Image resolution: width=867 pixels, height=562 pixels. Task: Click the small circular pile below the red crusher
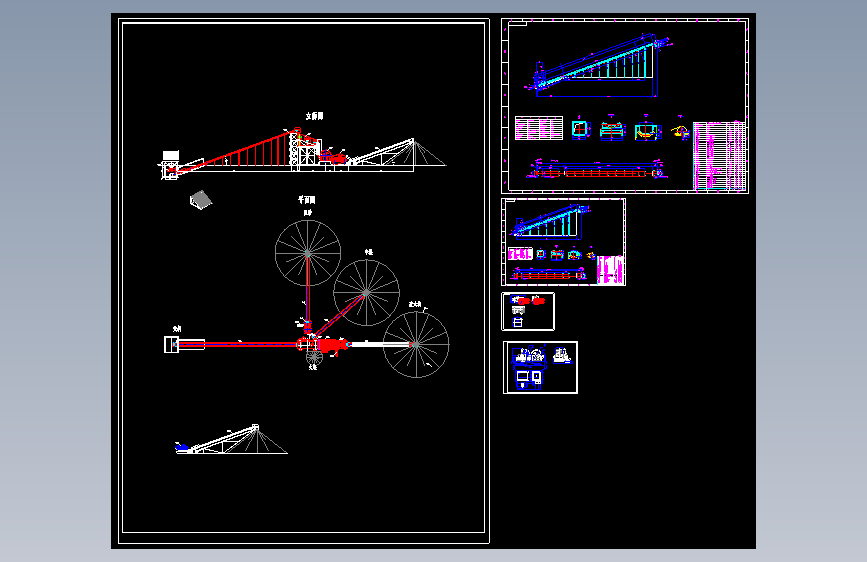click(314, 356)
